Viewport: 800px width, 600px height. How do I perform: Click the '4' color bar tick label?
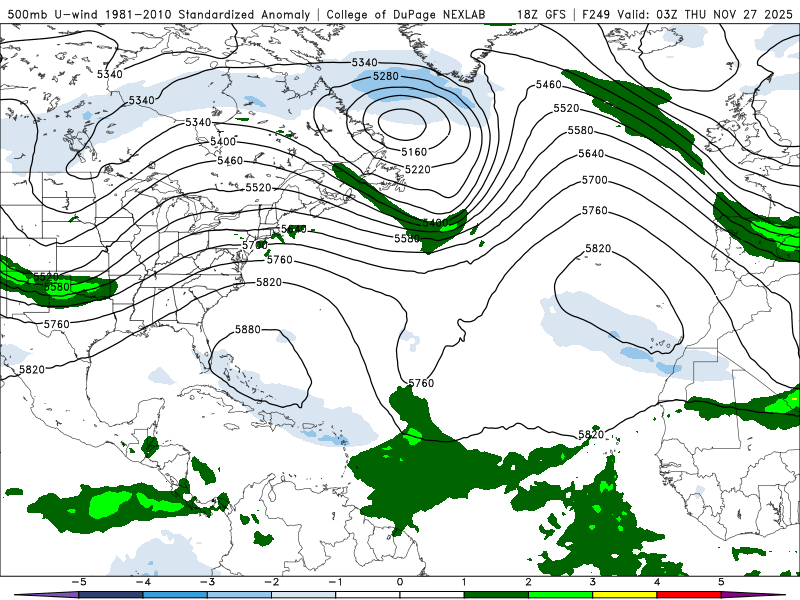pyautogui.click(x=657, y=582)
